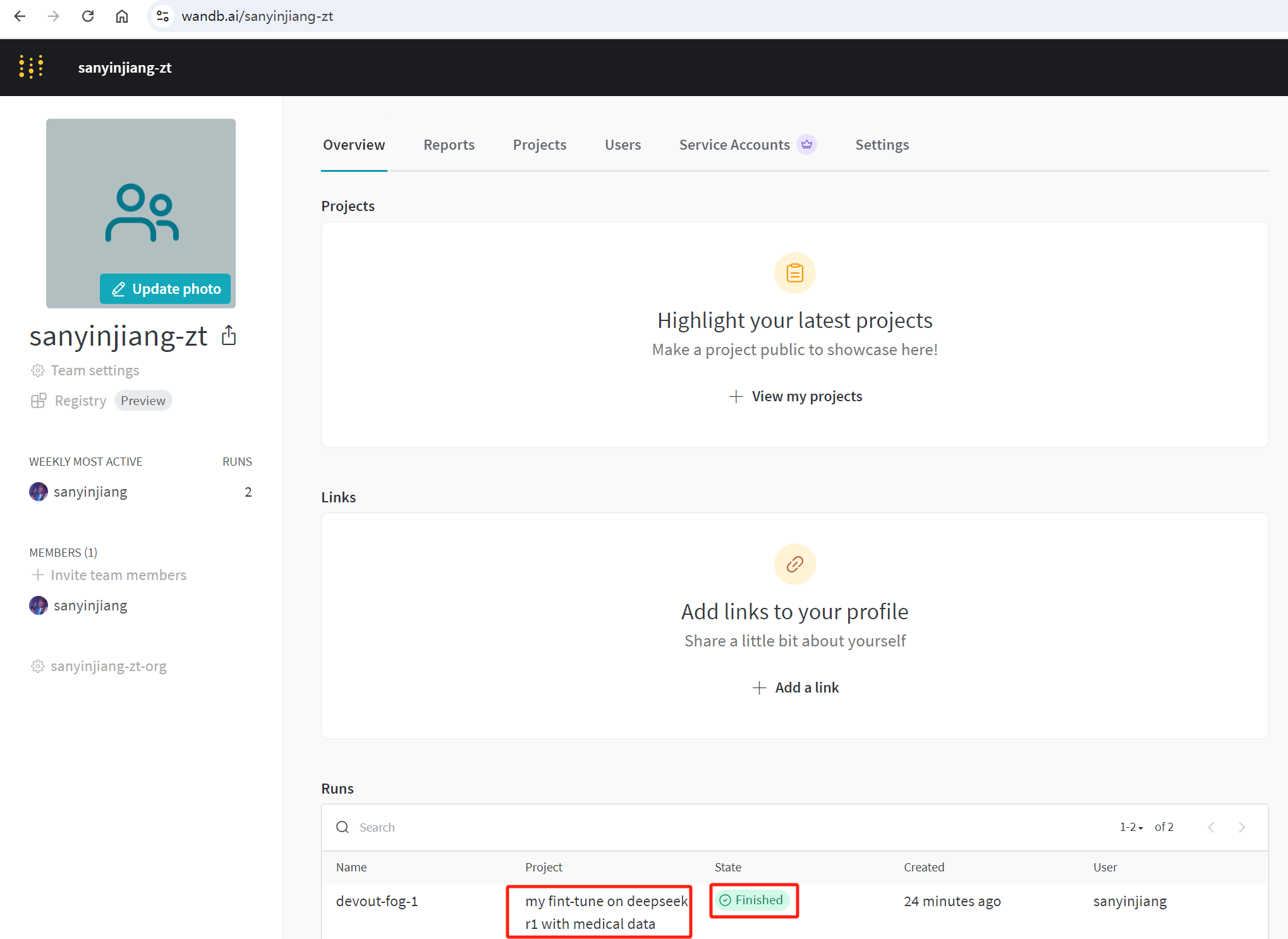Expand the 1-2 rows per page dropdown
Image resolution: width=1288 pixels, height=939 pixels.
1131,827
